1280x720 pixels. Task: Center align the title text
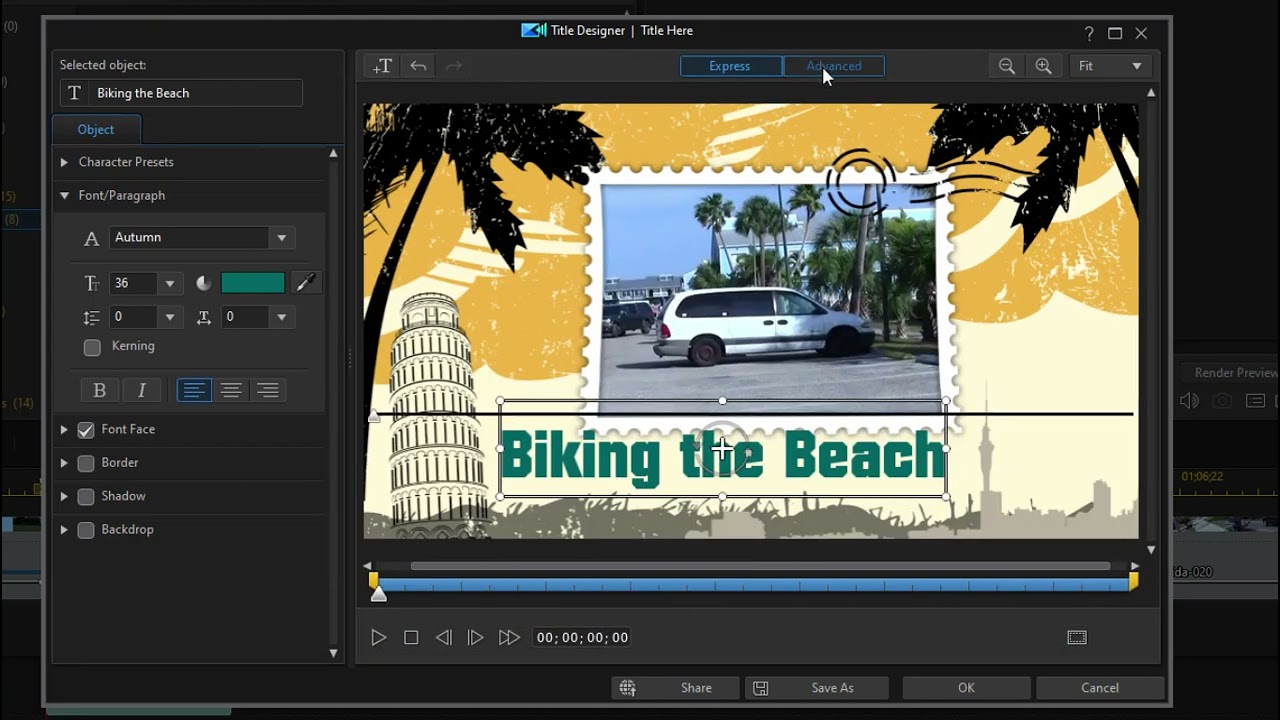click(x=231, y=391)
